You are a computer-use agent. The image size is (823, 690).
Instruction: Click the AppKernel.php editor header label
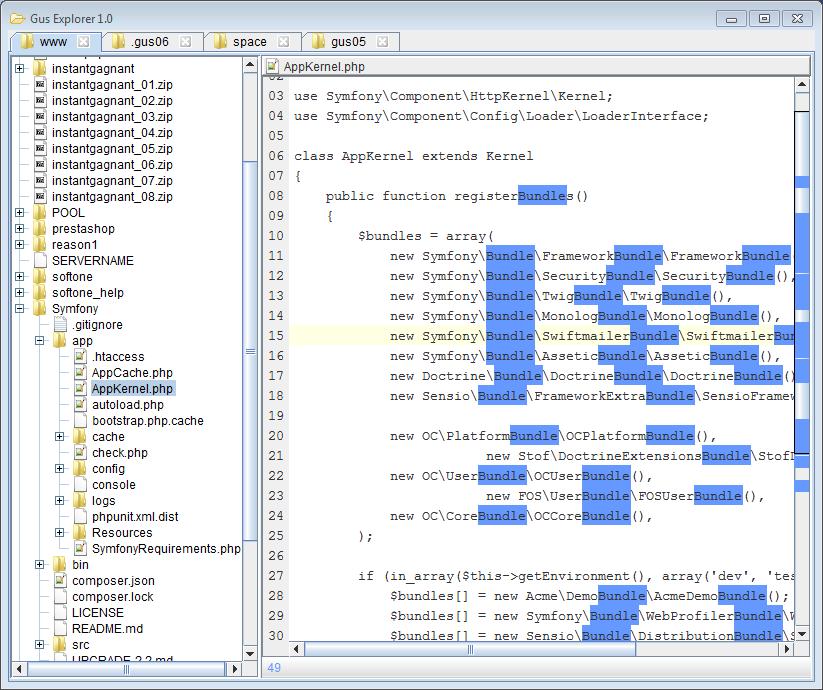[324, 67]
